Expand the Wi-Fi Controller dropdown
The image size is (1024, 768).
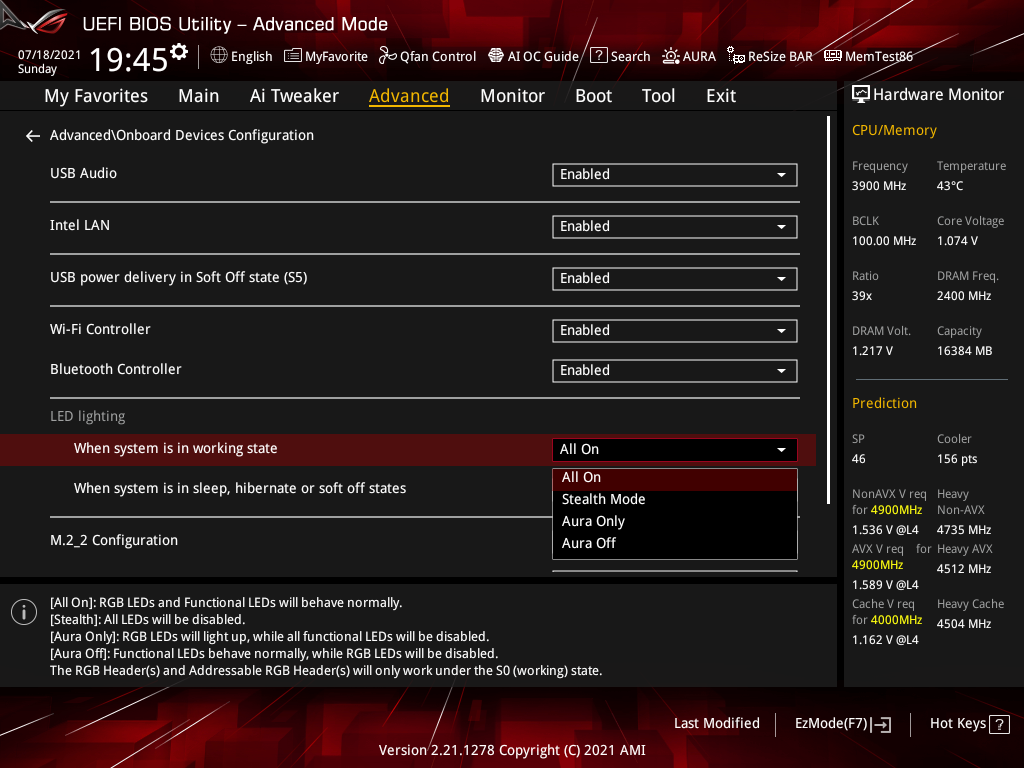click(674, 330)
